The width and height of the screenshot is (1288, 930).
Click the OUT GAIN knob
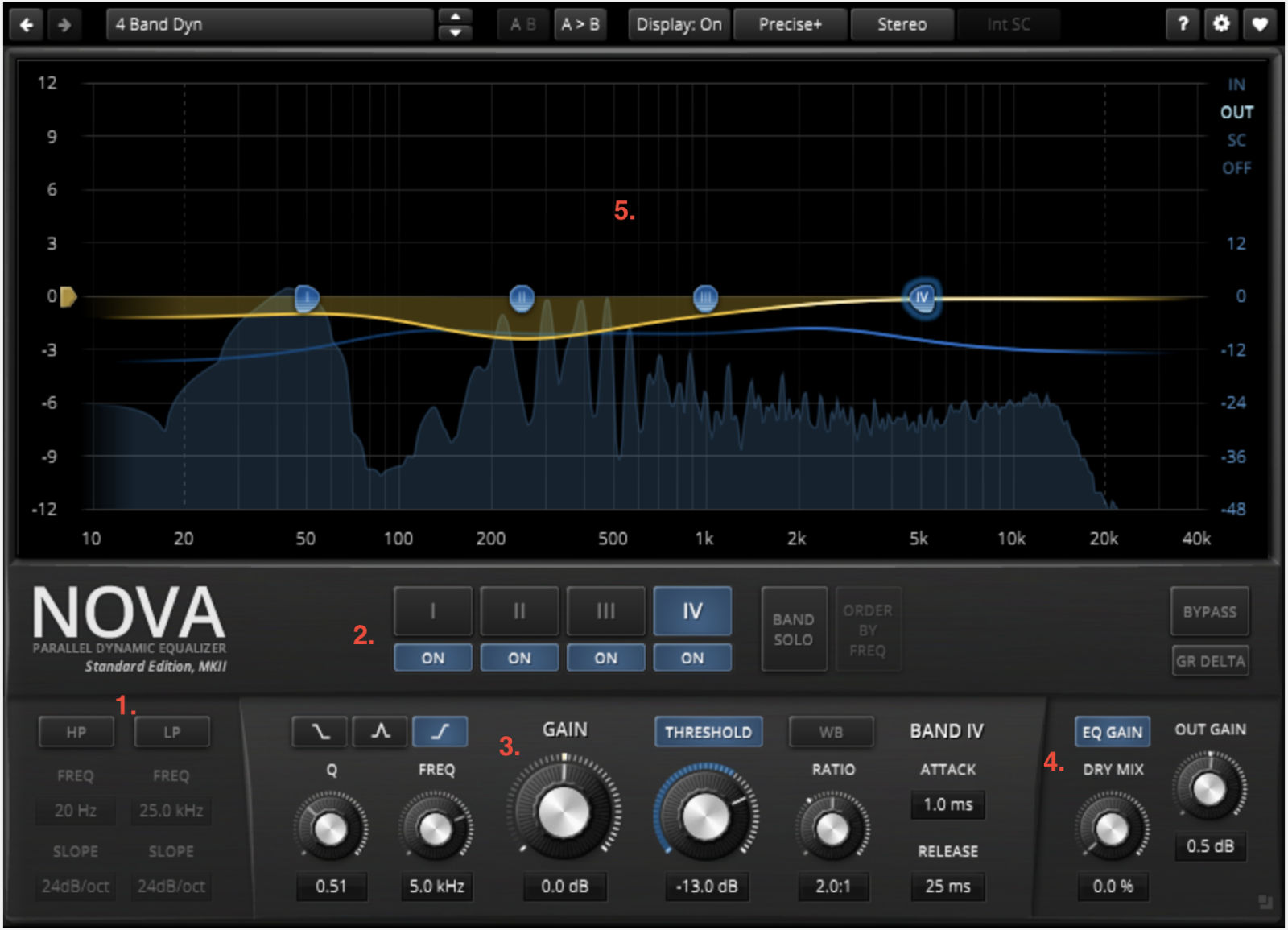pyautogui.click(x=1209, y=789)
